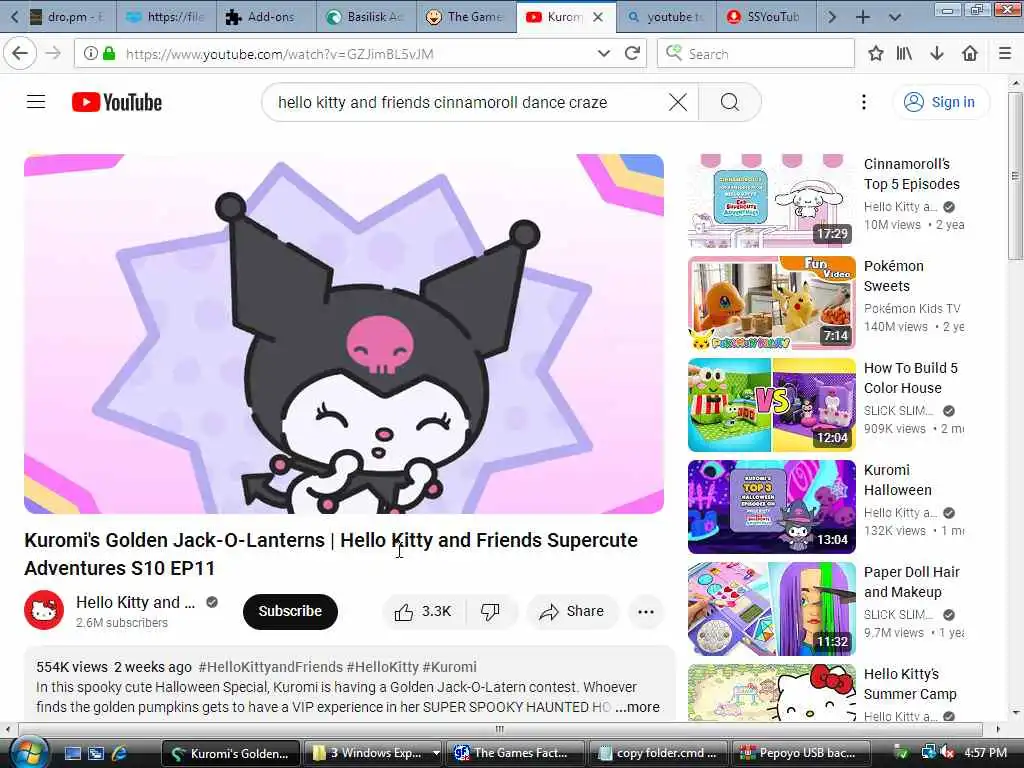Screen dimensions: 1024x768
Task: Open the YouTube guide hamburger menu
Action: (36, 102)
